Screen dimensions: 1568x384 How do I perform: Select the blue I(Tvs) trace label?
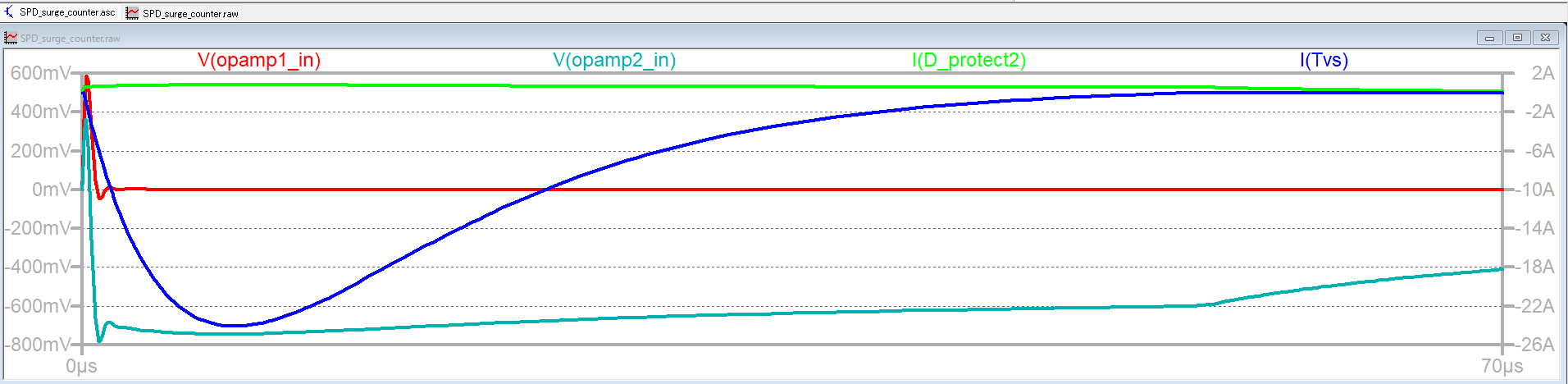coord(1324,60)
